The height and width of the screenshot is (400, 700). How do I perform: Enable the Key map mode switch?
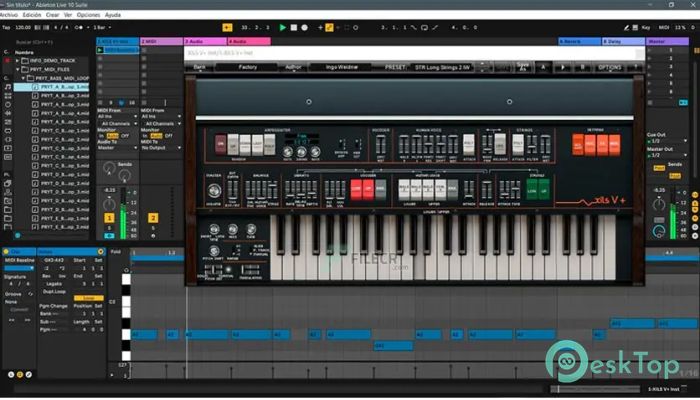646,28
